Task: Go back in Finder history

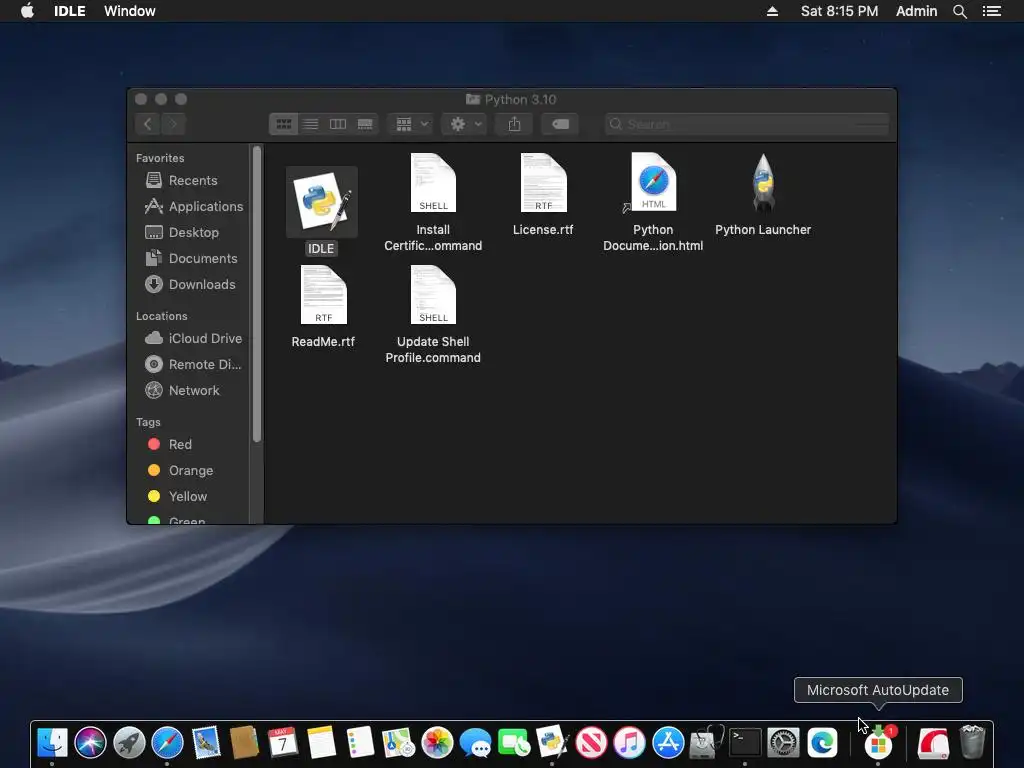Action: click(148, 124)
